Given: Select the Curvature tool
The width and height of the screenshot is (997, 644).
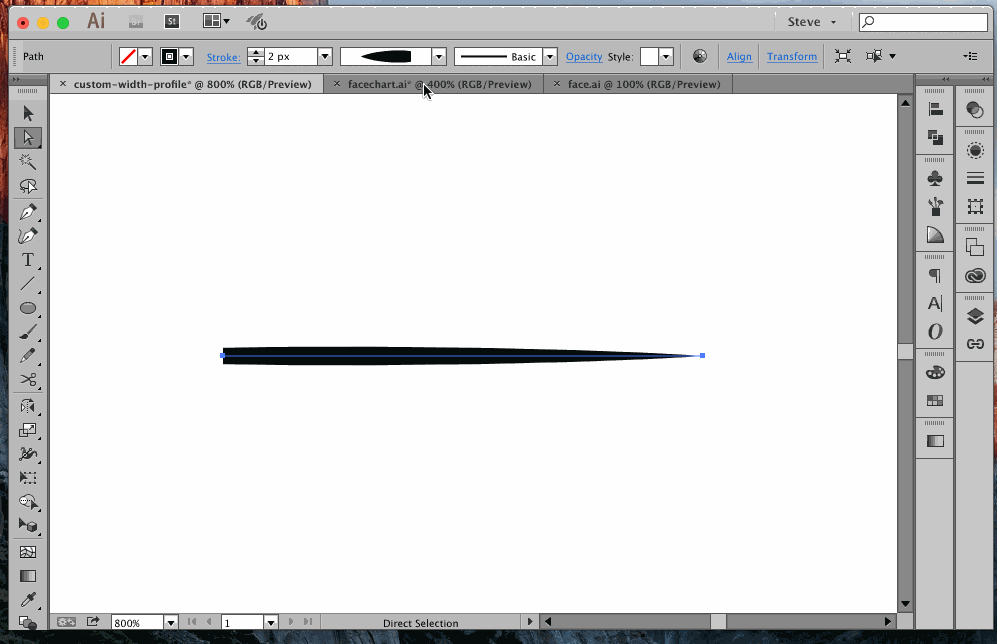Looking at the screenshot, I should click(x=28, y=236).
